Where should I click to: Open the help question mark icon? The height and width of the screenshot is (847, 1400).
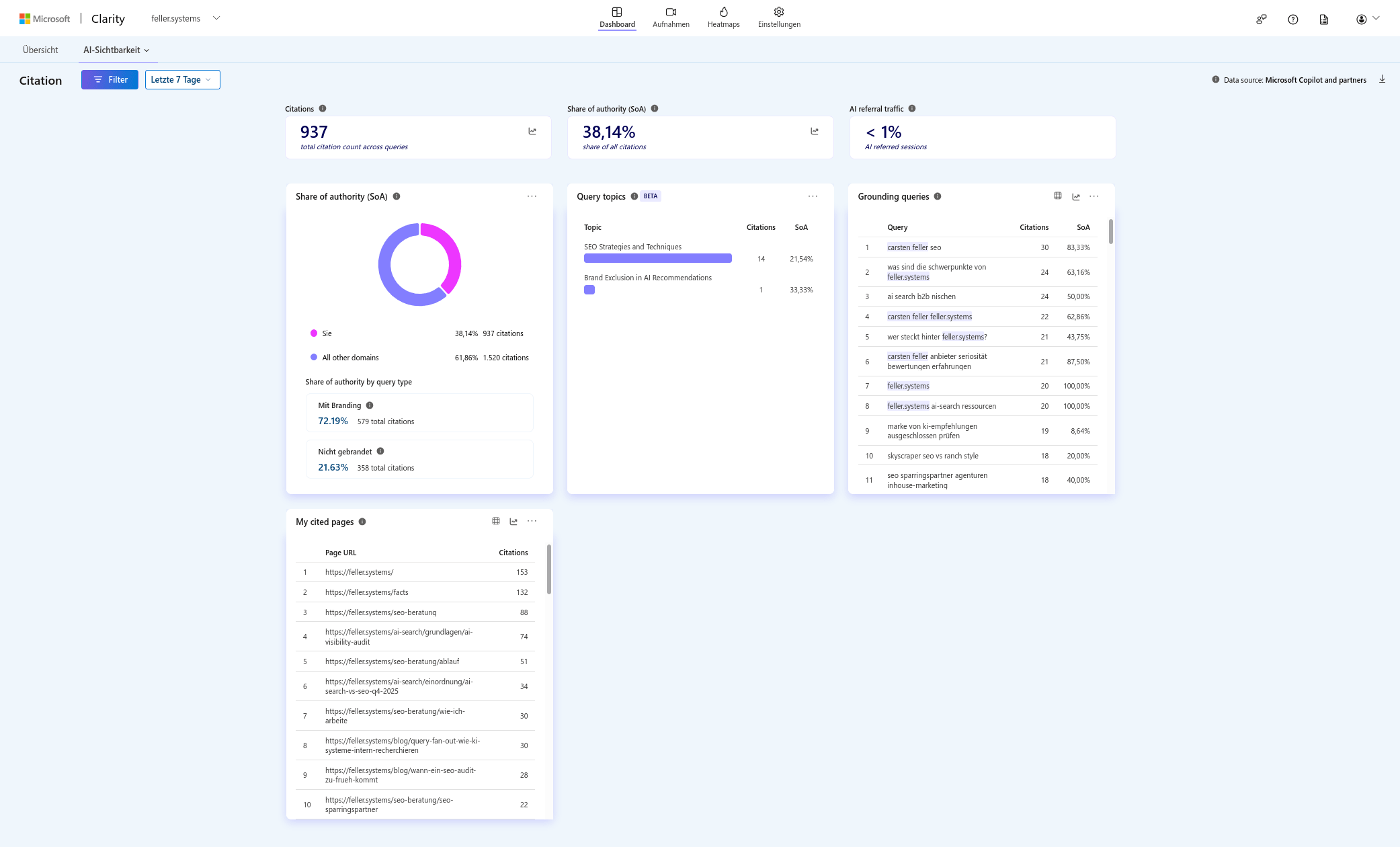point(1292,19)
